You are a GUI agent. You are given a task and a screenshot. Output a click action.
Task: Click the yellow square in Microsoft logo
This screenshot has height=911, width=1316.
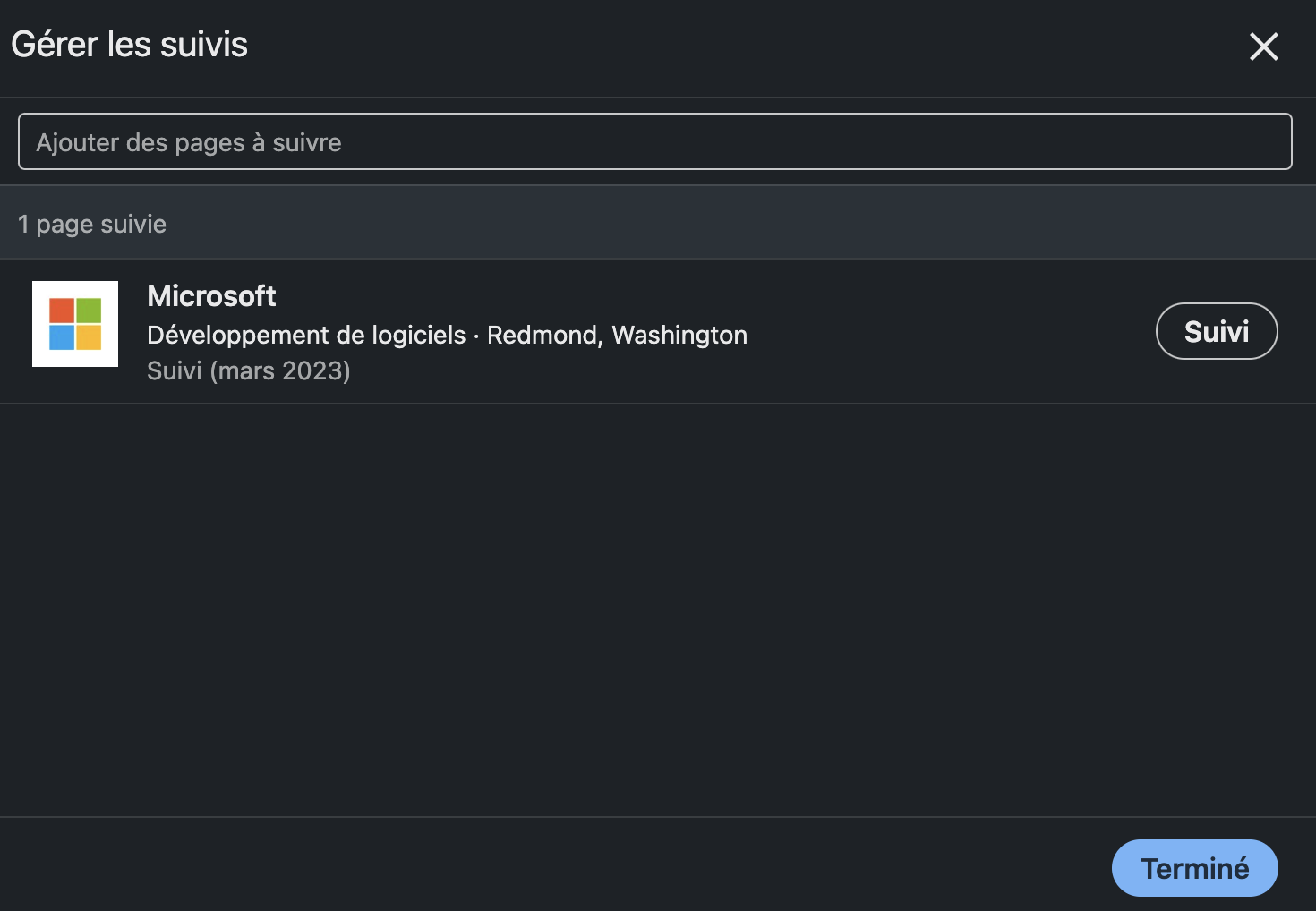89,337
